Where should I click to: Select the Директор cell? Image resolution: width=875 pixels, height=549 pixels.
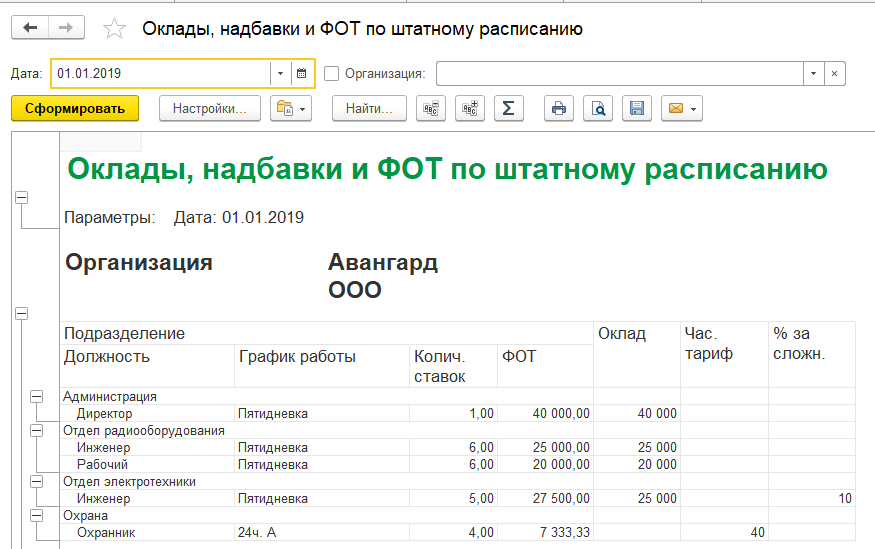[147, 413]
